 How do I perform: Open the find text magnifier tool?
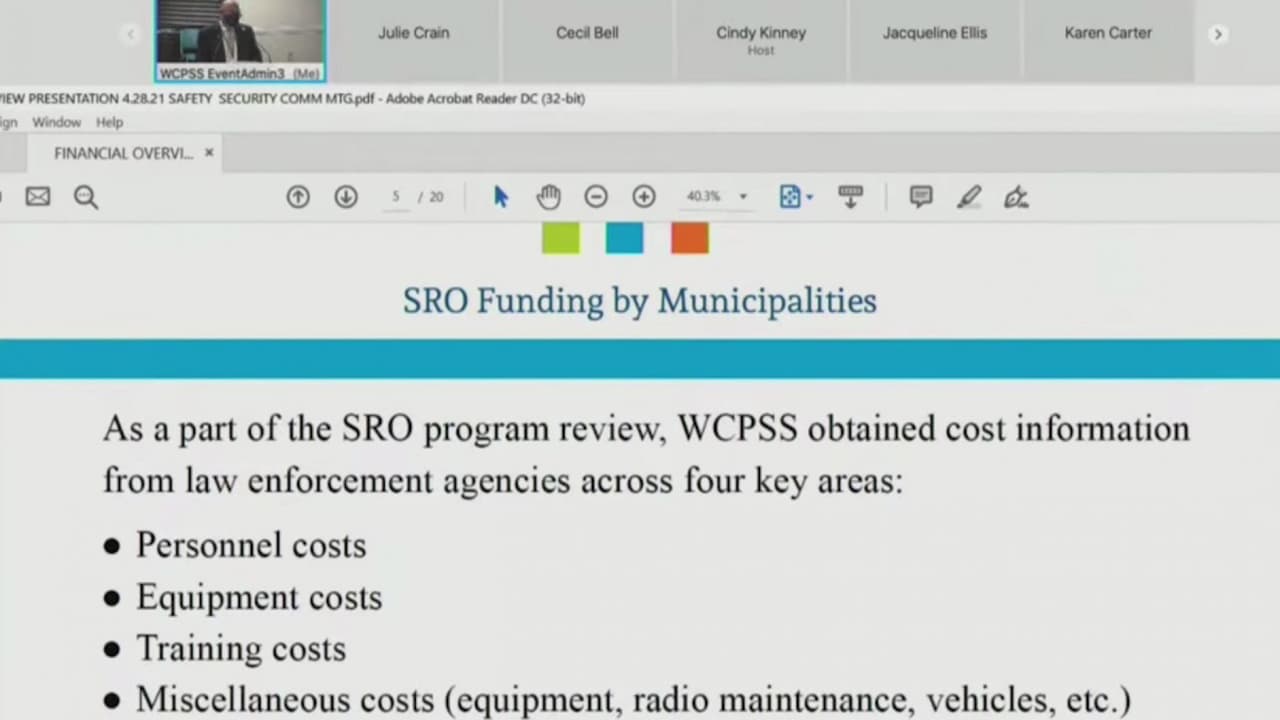[x=86, y=197]
